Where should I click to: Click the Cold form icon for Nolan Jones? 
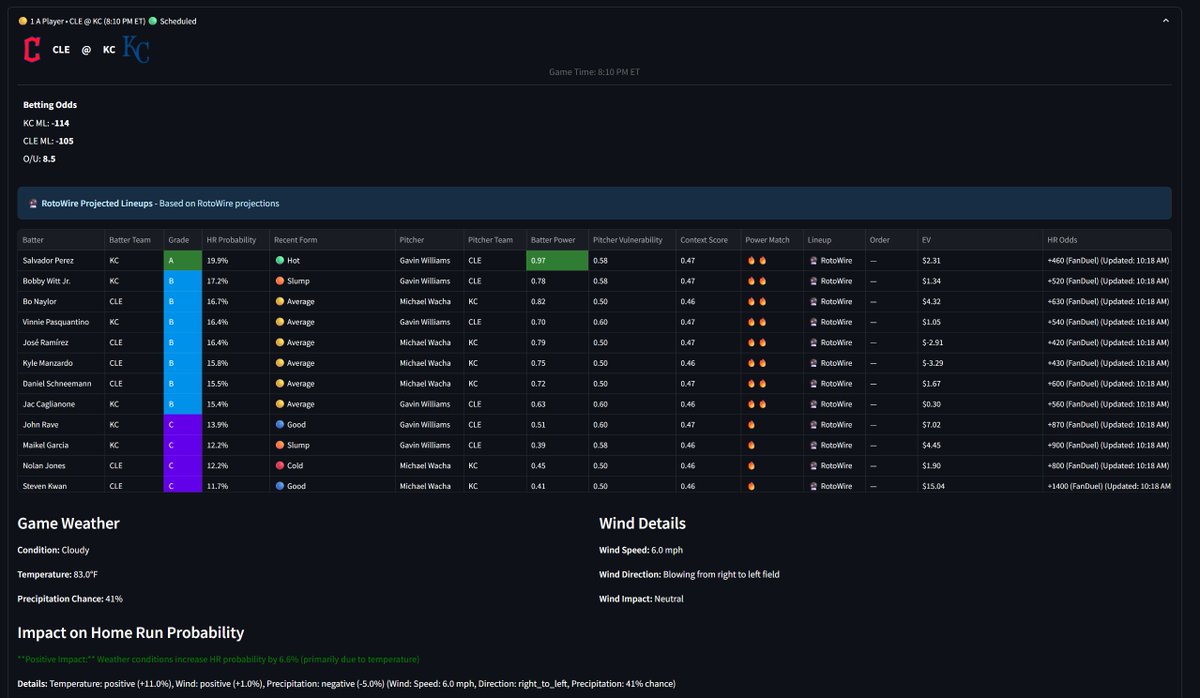point(281,465)
